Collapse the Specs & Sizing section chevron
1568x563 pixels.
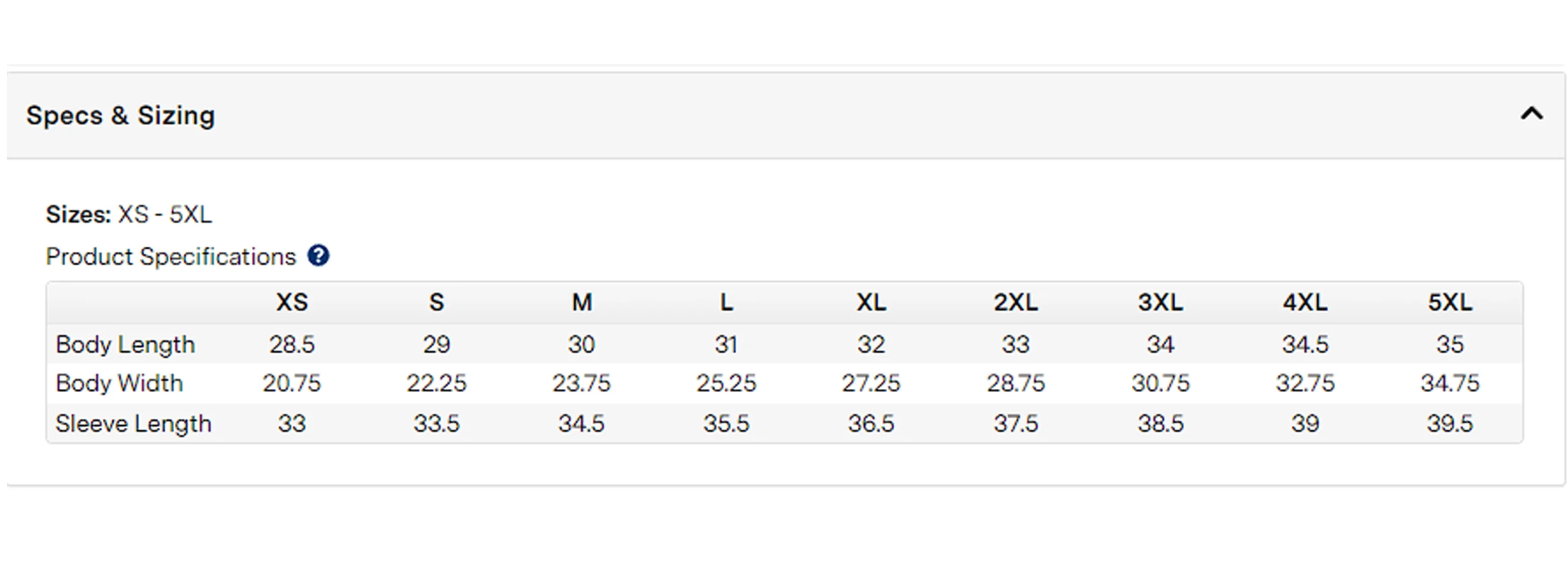[x=1531, y=114]
